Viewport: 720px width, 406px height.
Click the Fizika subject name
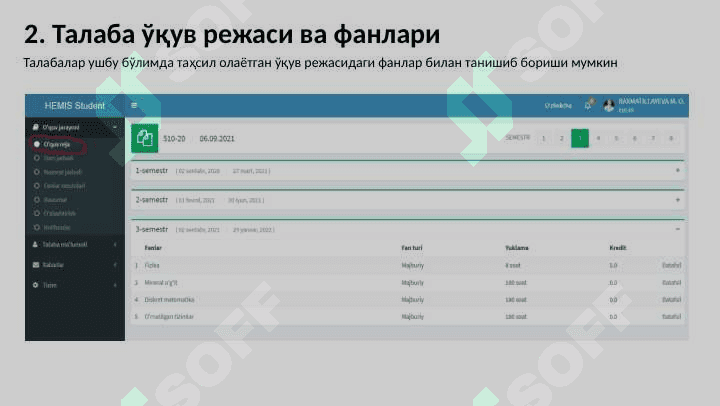[x=152, y=265]
